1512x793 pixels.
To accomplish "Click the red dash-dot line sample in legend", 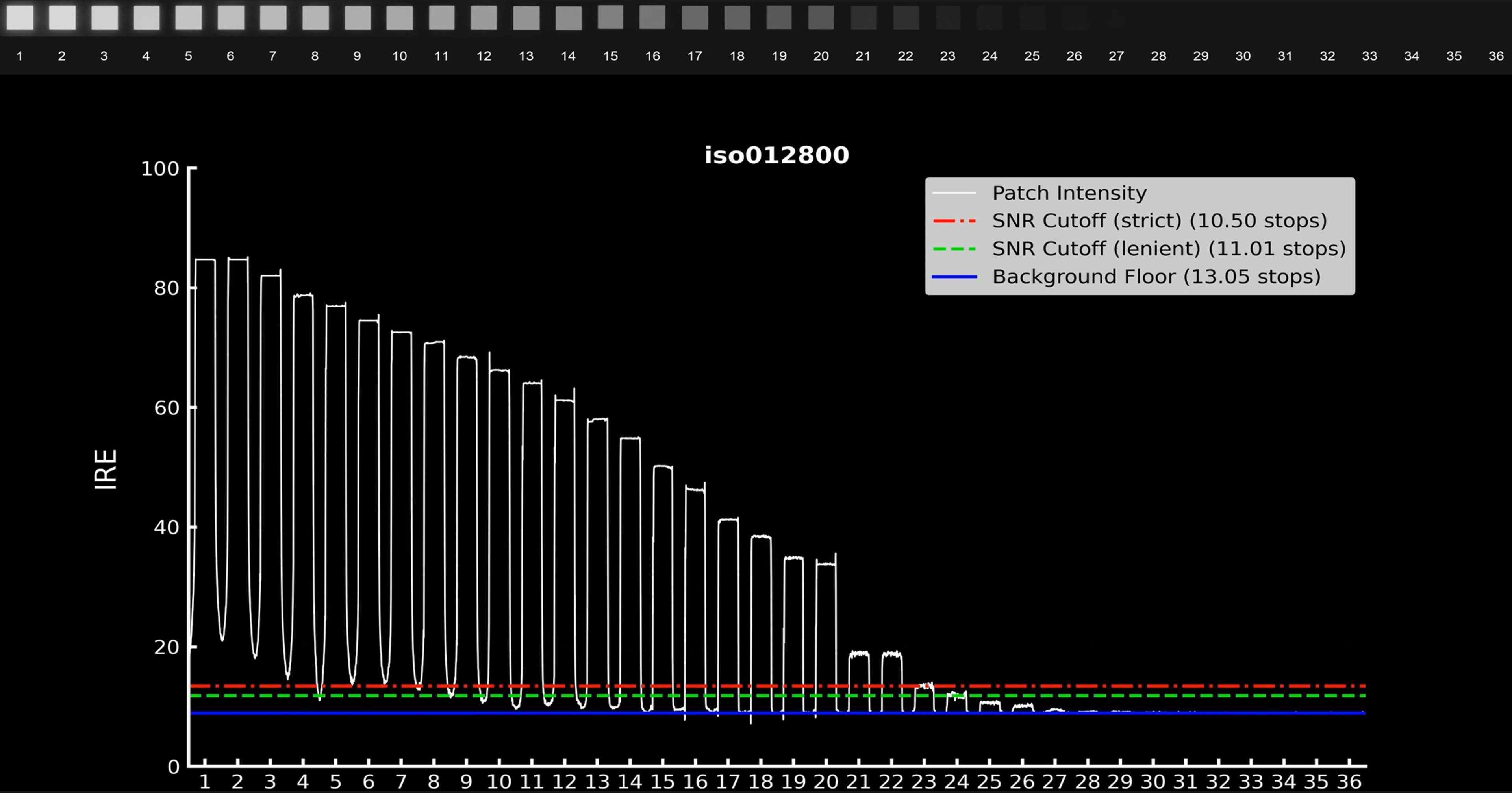I will coord(954,221).
